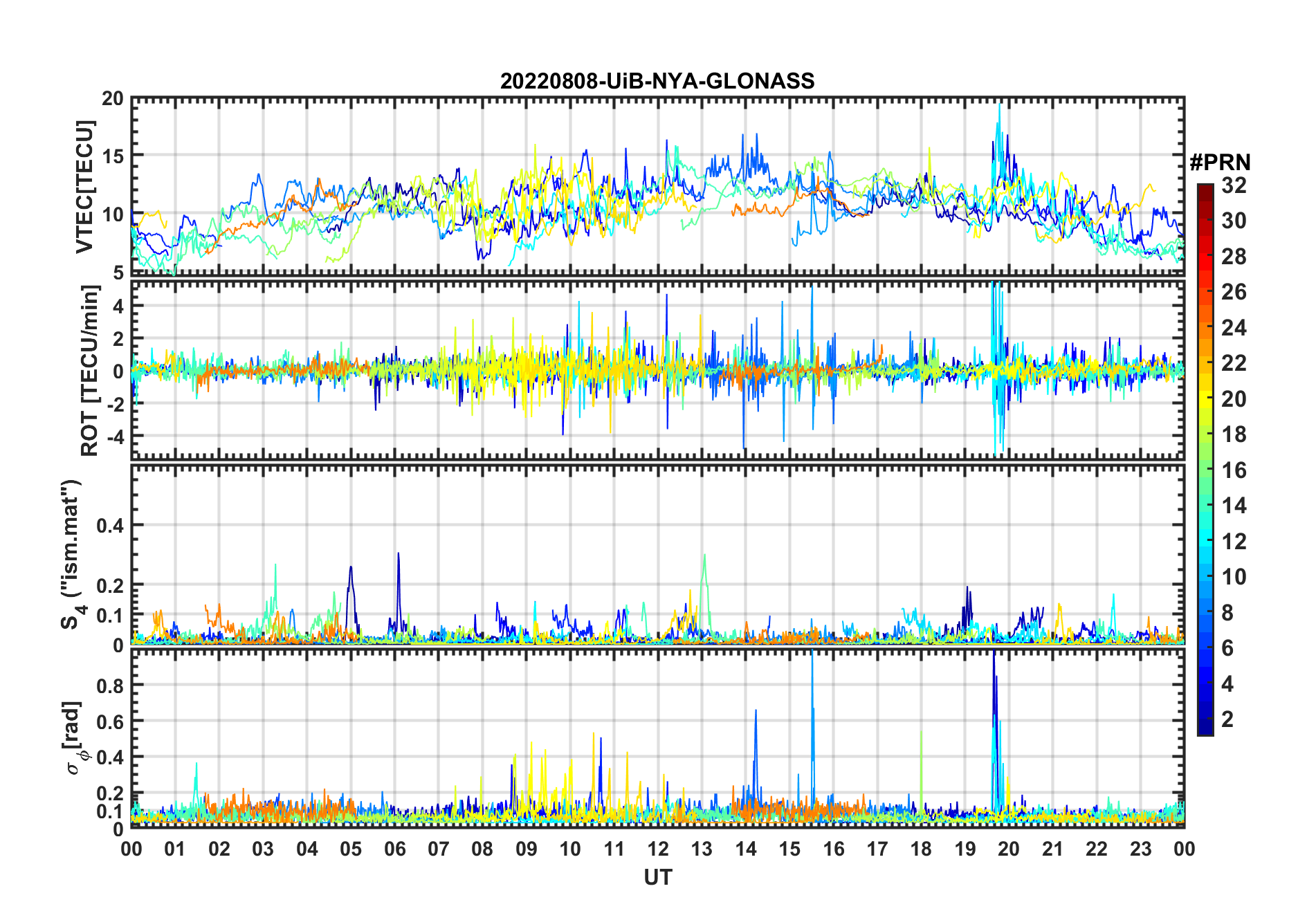Click the UT axis tick label "21"

(x=1052, y=849)
